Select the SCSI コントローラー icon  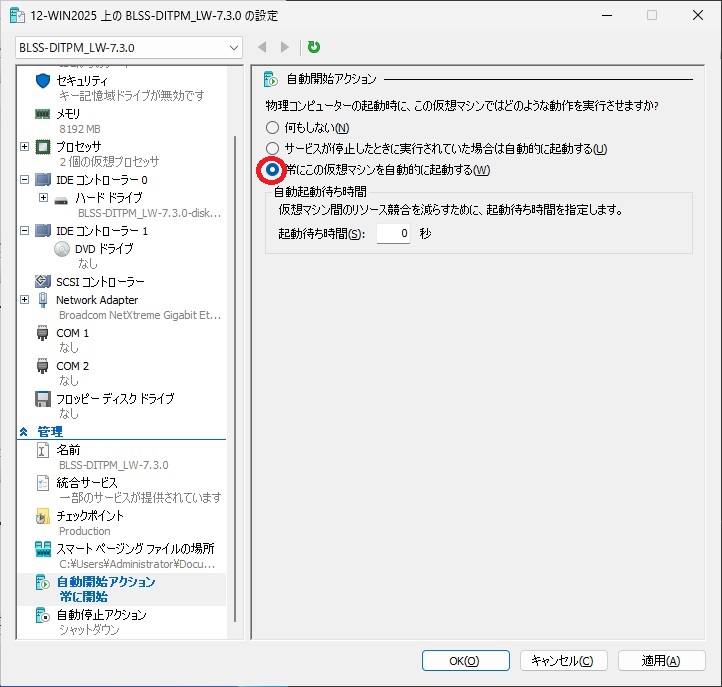coord(43,281)
